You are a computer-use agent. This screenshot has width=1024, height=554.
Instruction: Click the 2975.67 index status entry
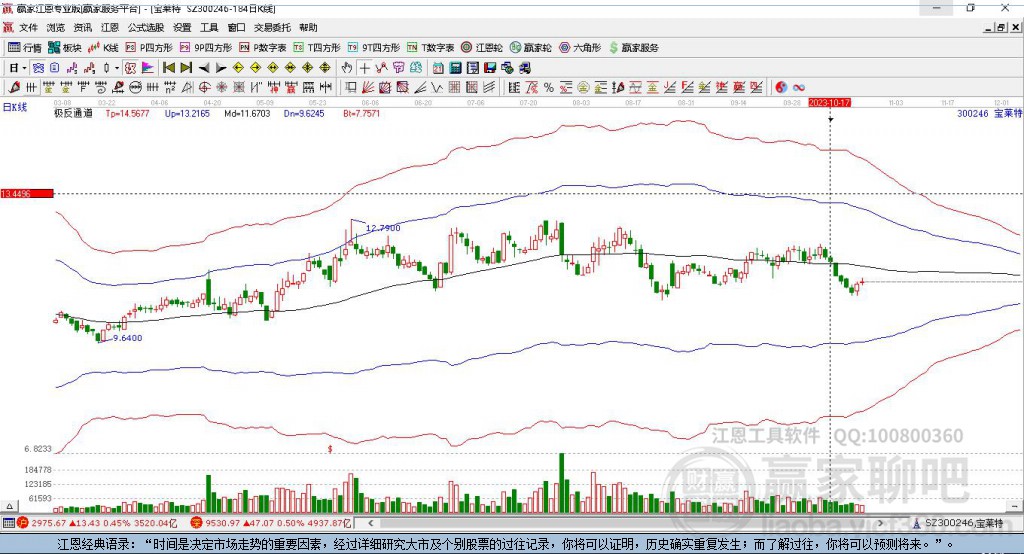[x=97, y=523]
